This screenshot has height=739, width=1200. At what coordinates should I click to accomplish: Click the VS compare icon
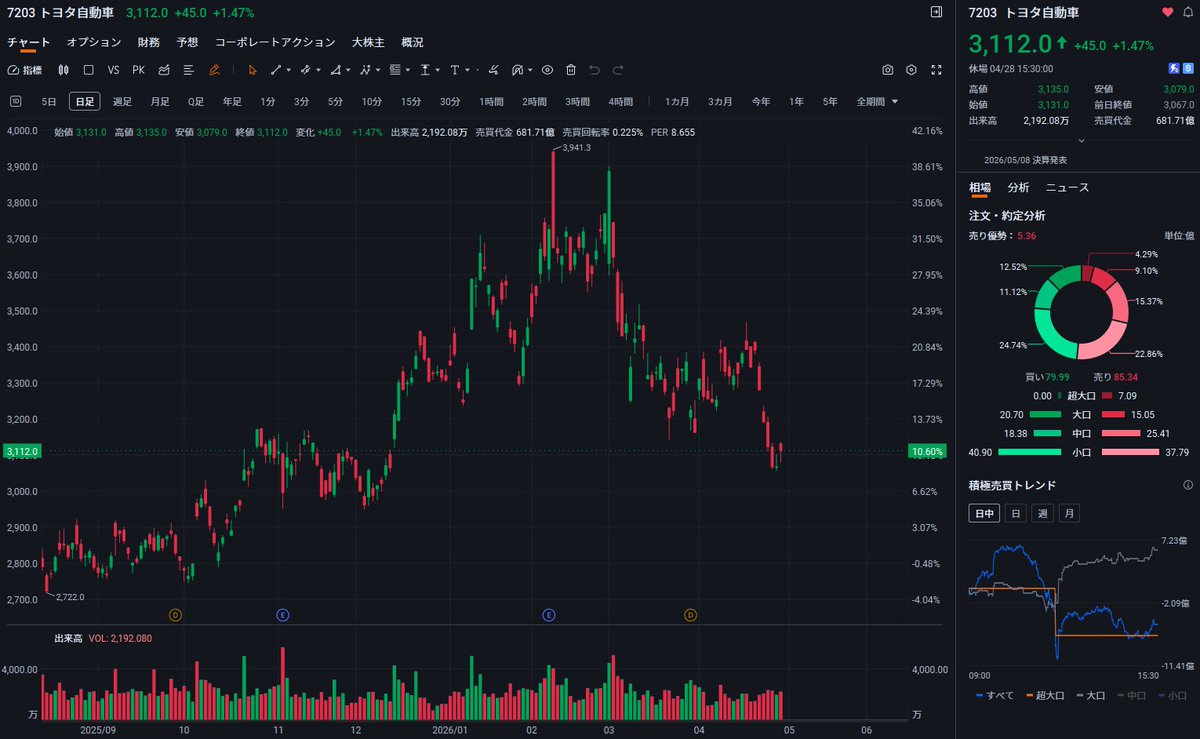tap(113, 70)
